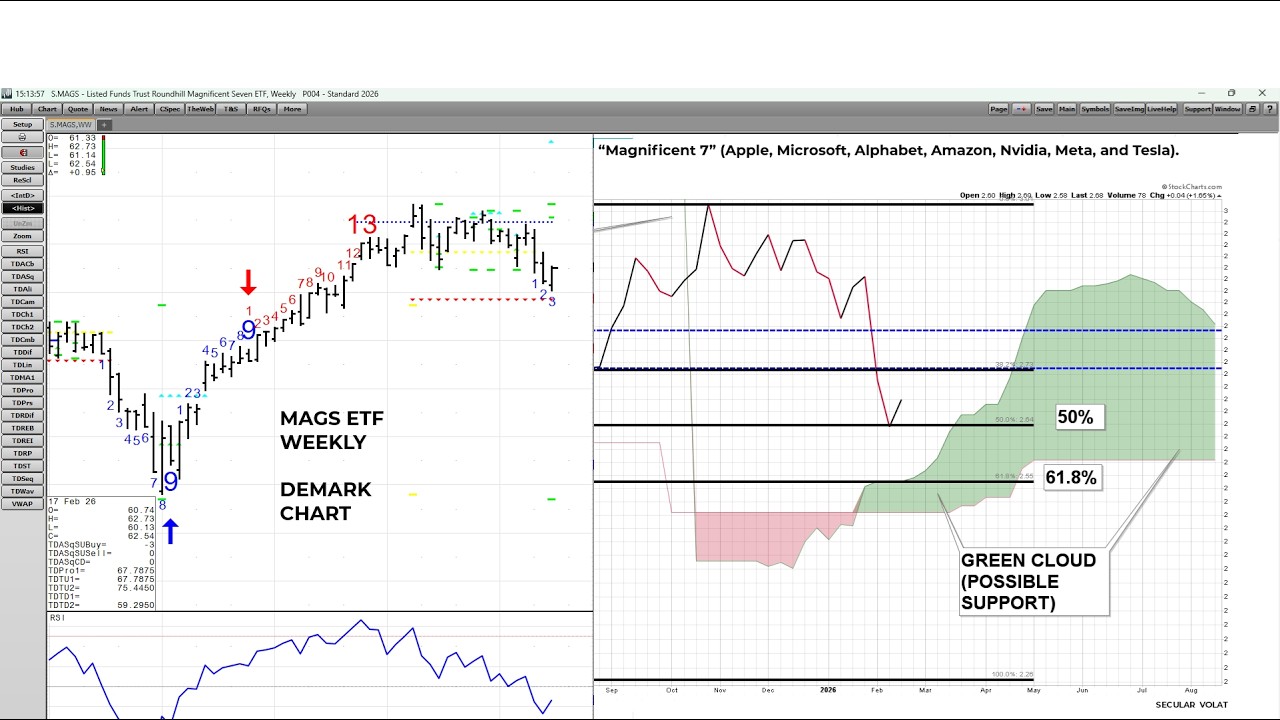Click the Setup button
The height and width of the screenshot is (720, 1280).
[22, 125]
